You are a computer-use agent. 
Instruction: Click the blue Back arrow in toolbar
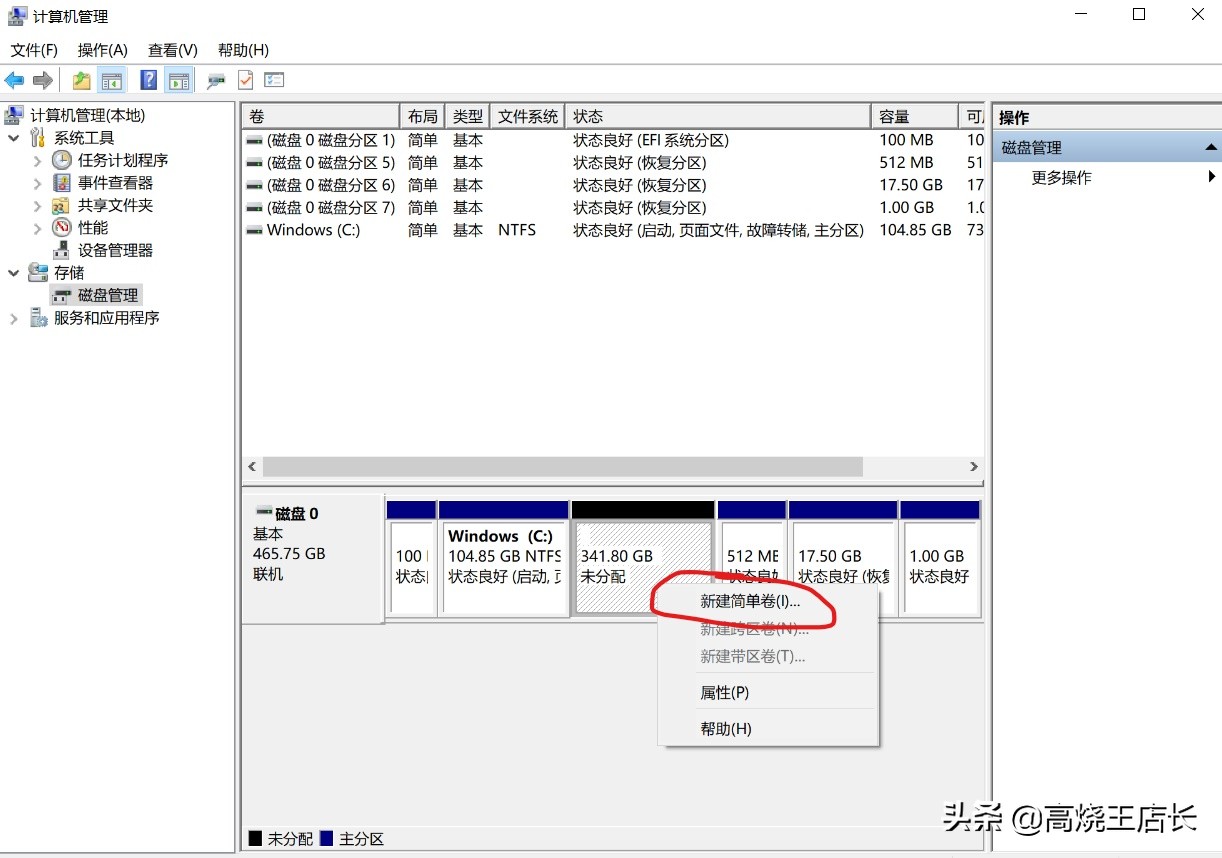coord(14,81)
